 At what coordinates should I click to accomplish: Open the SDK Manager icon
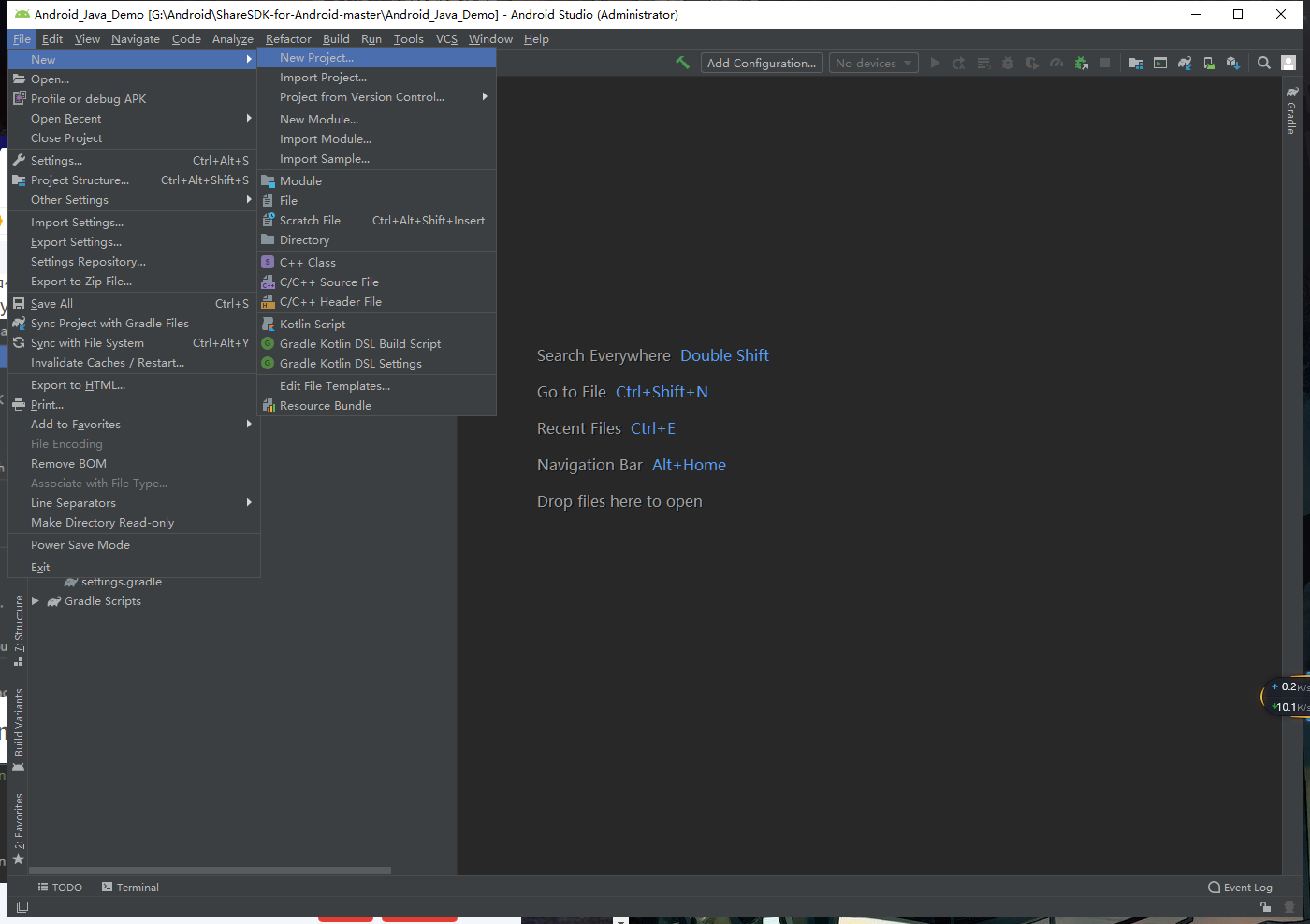(1233, 63)
